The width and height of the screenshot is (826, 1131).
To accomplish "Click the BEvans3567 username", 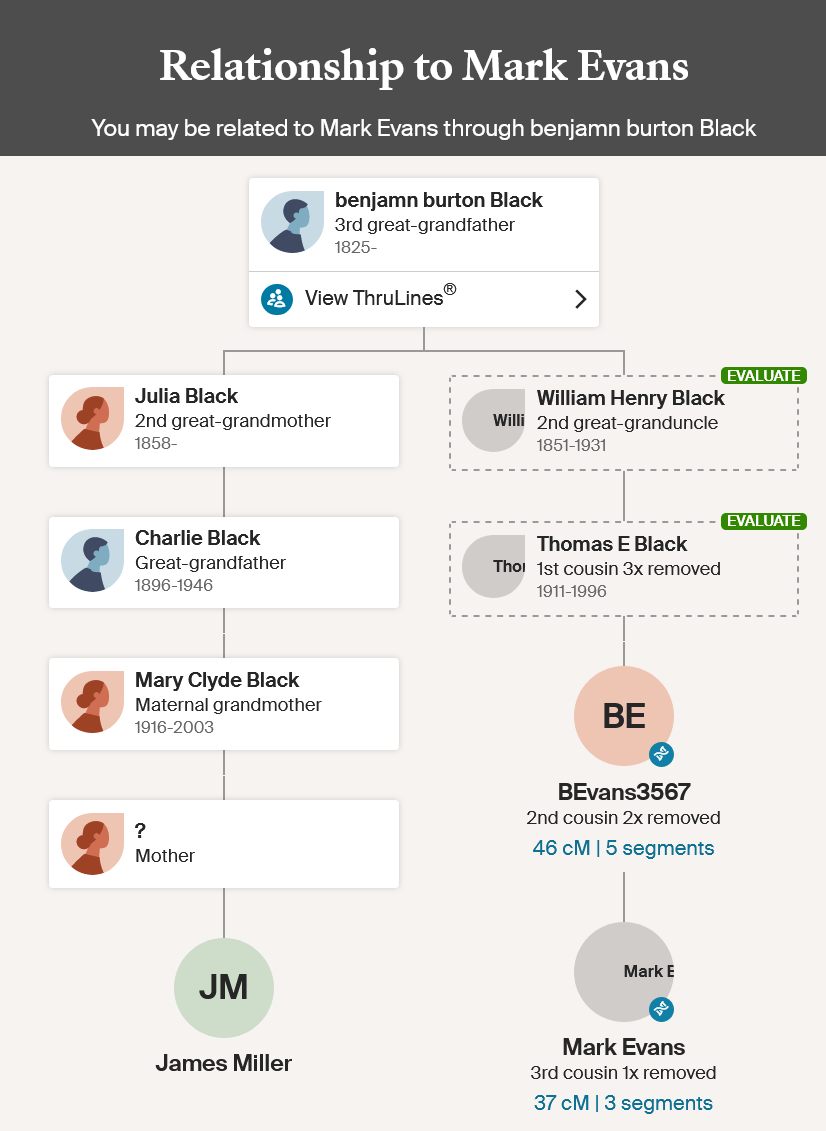I will click(624, 792).
